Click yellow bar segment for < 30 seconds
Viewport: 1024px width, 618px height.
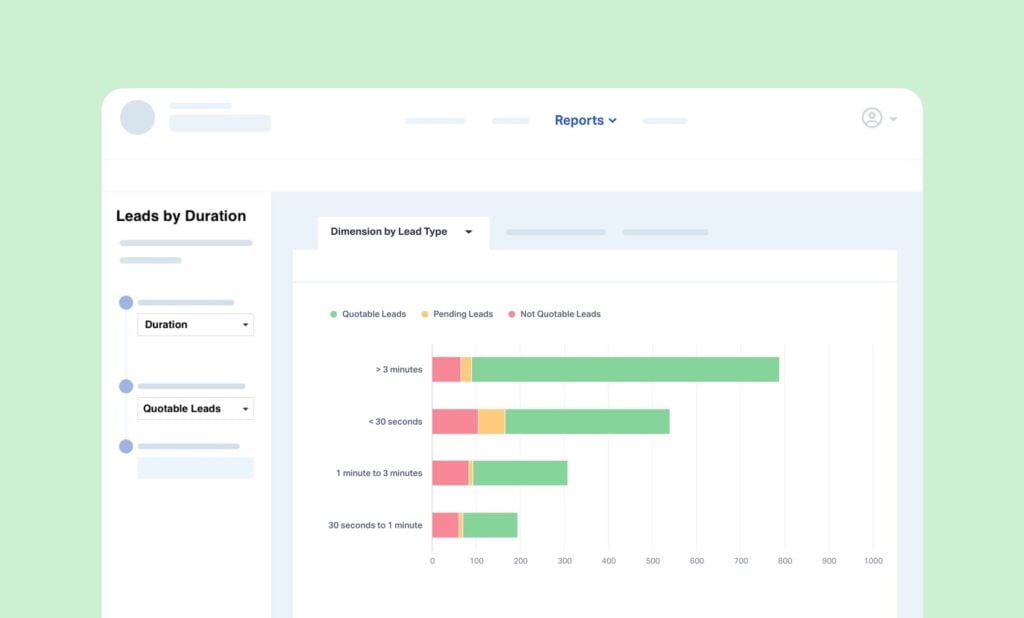[x=491, y=421]
